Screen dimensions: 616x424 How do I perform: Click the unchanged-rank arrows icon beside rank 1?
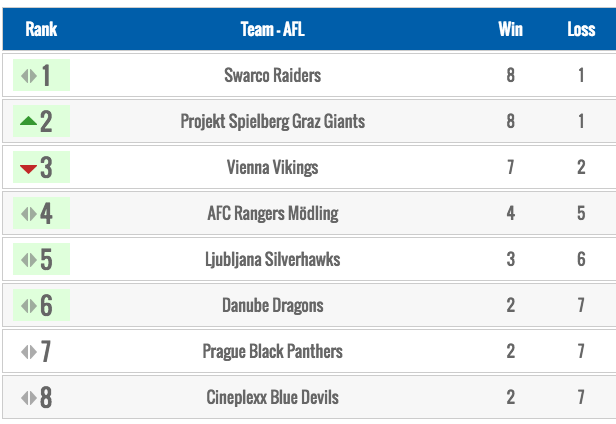pos(28,76)
